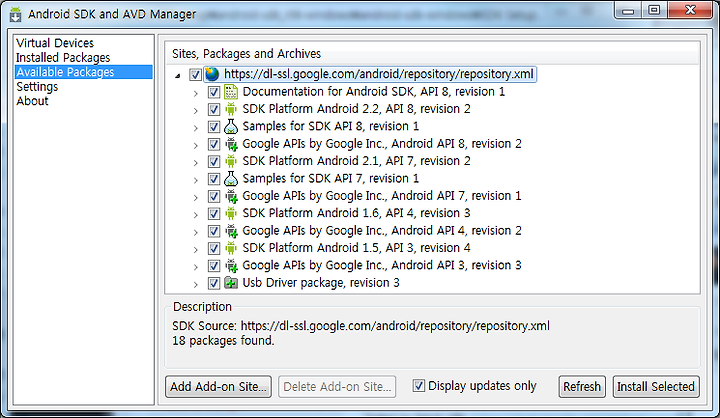
Task: Open the Settings page
Action: coord(37,87)
